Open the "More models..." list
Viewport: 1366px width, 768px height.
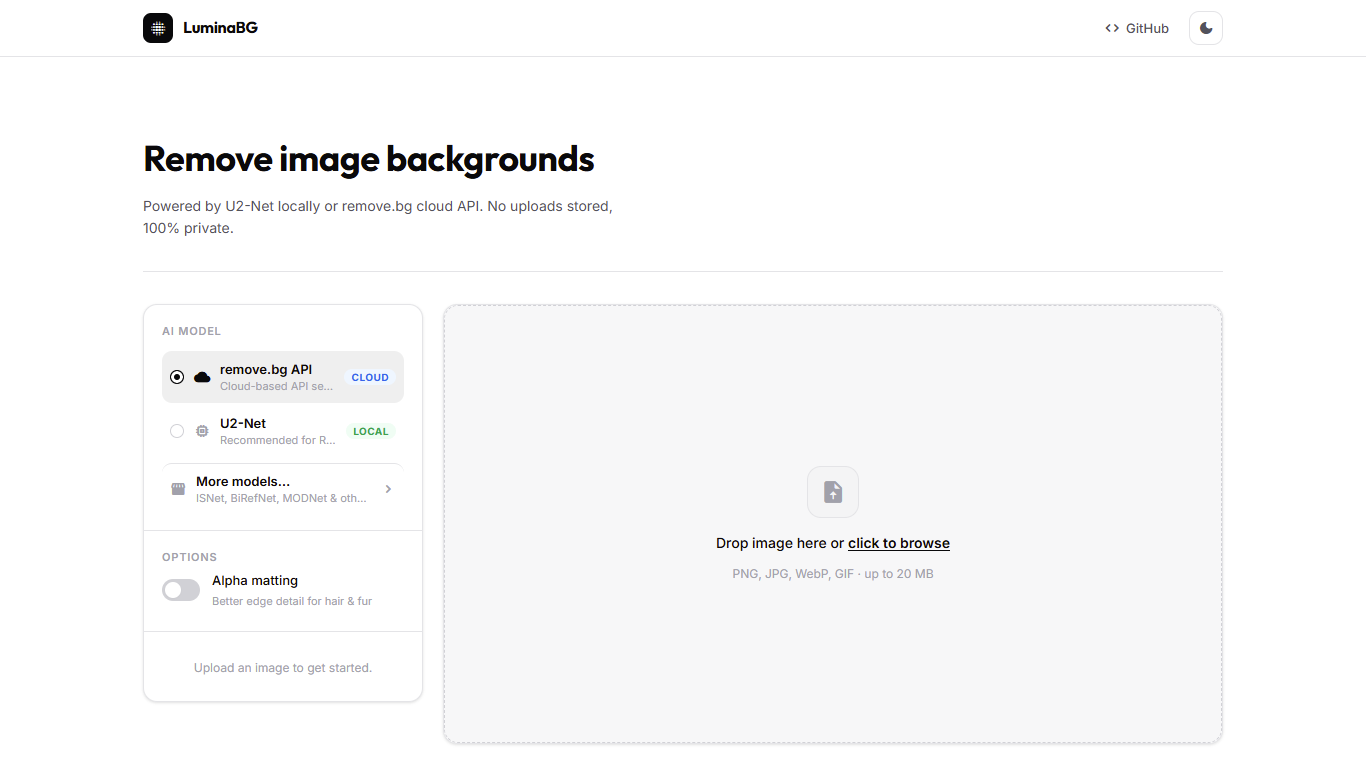[x=283, y=489]
